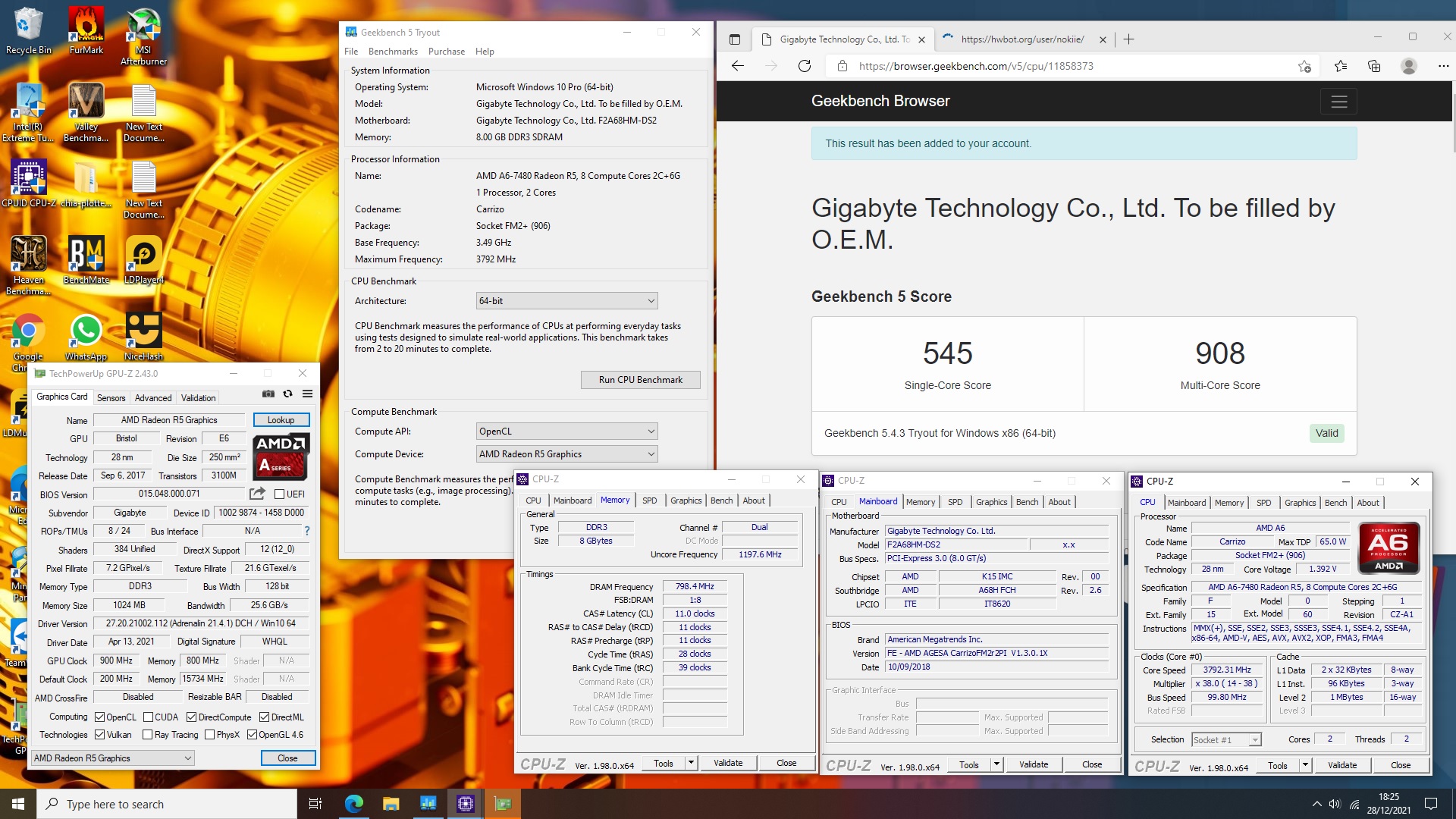Open WhatsApp desktop shortcut
Viewport: 1456px width, 819px height.
point(86,337)
